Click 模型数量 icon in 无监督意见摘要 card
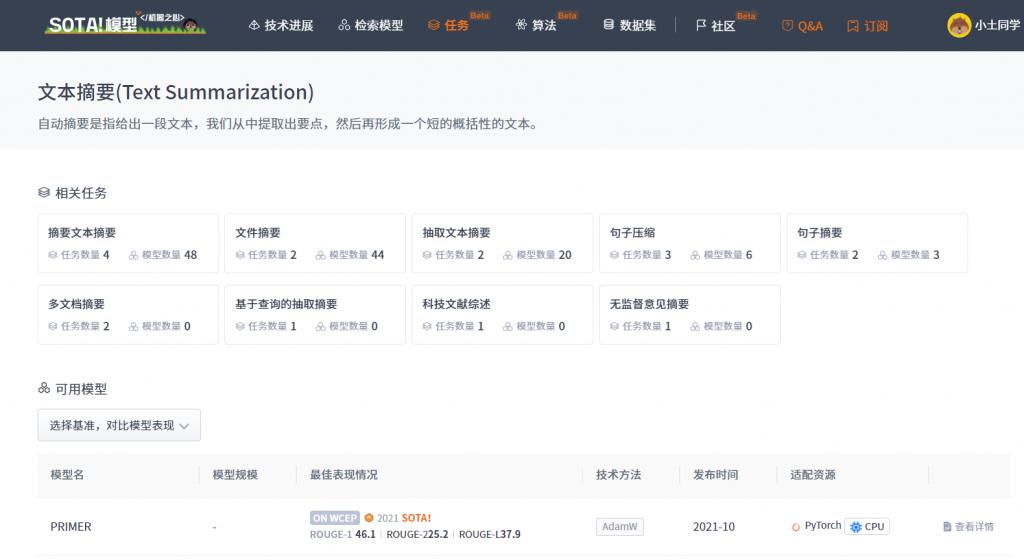Image resolution: width=1024 pixels, height=560 pixels. (696, 326)
